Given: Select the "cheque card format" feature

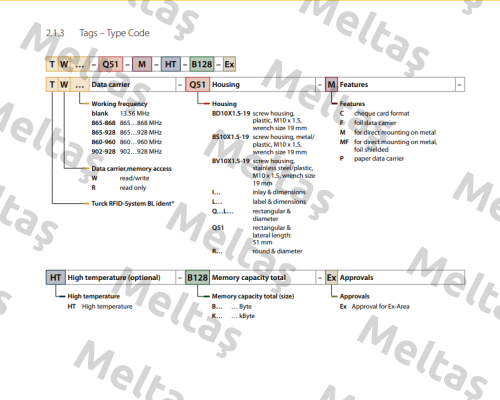Looking at the screenshot, I should 382,113.
